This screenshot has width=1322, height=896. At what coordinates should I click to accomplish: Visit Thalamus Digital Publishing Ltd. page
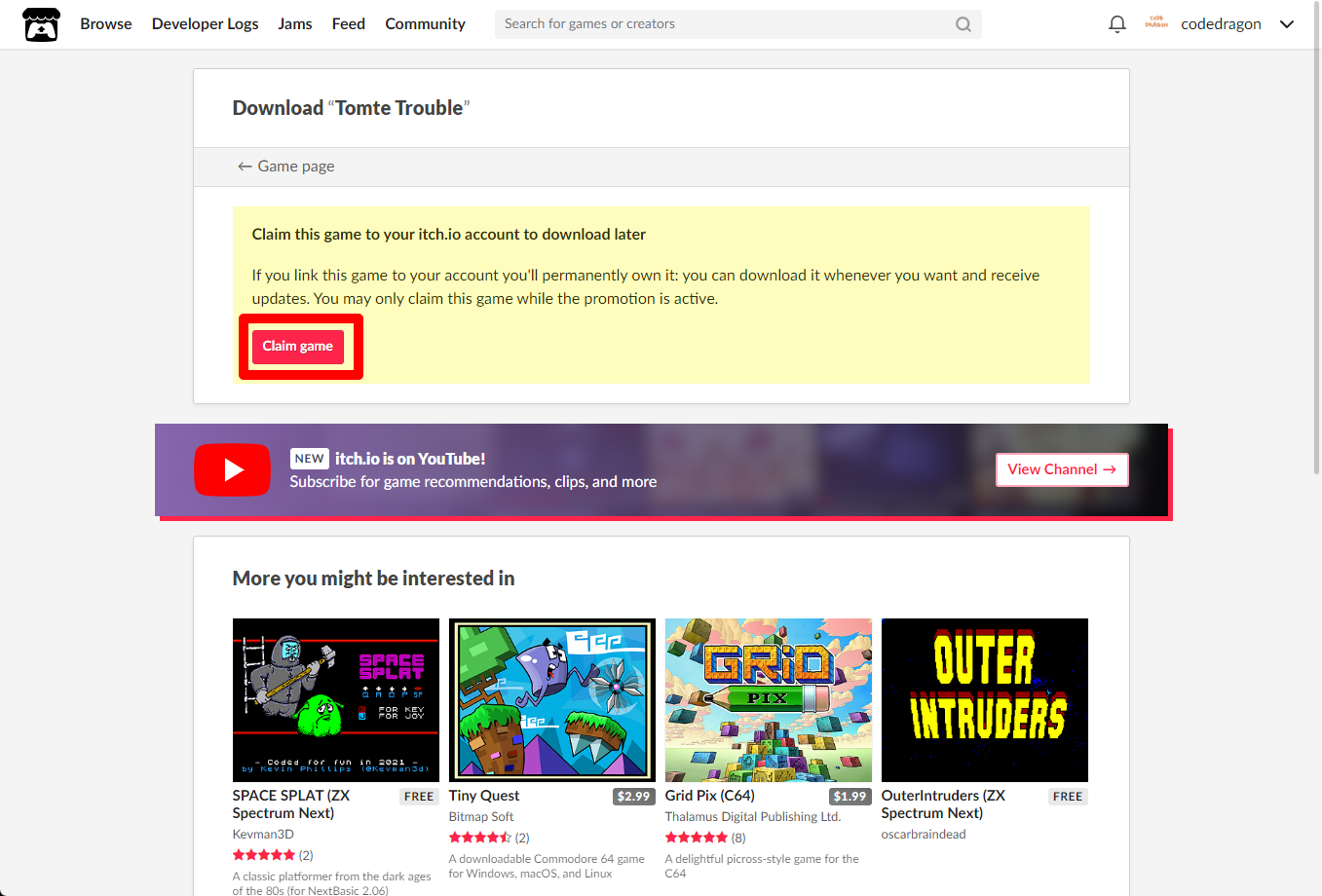[x=753, y=817]
